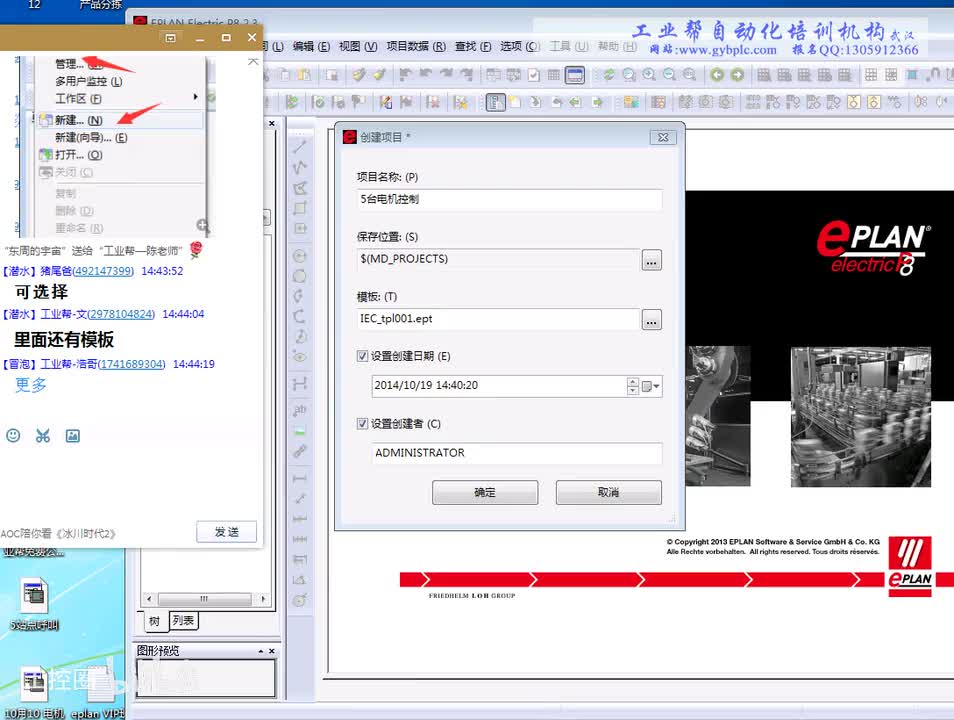
Task: Open the eplan VIP desktop icon
Action: click(99, 693)
